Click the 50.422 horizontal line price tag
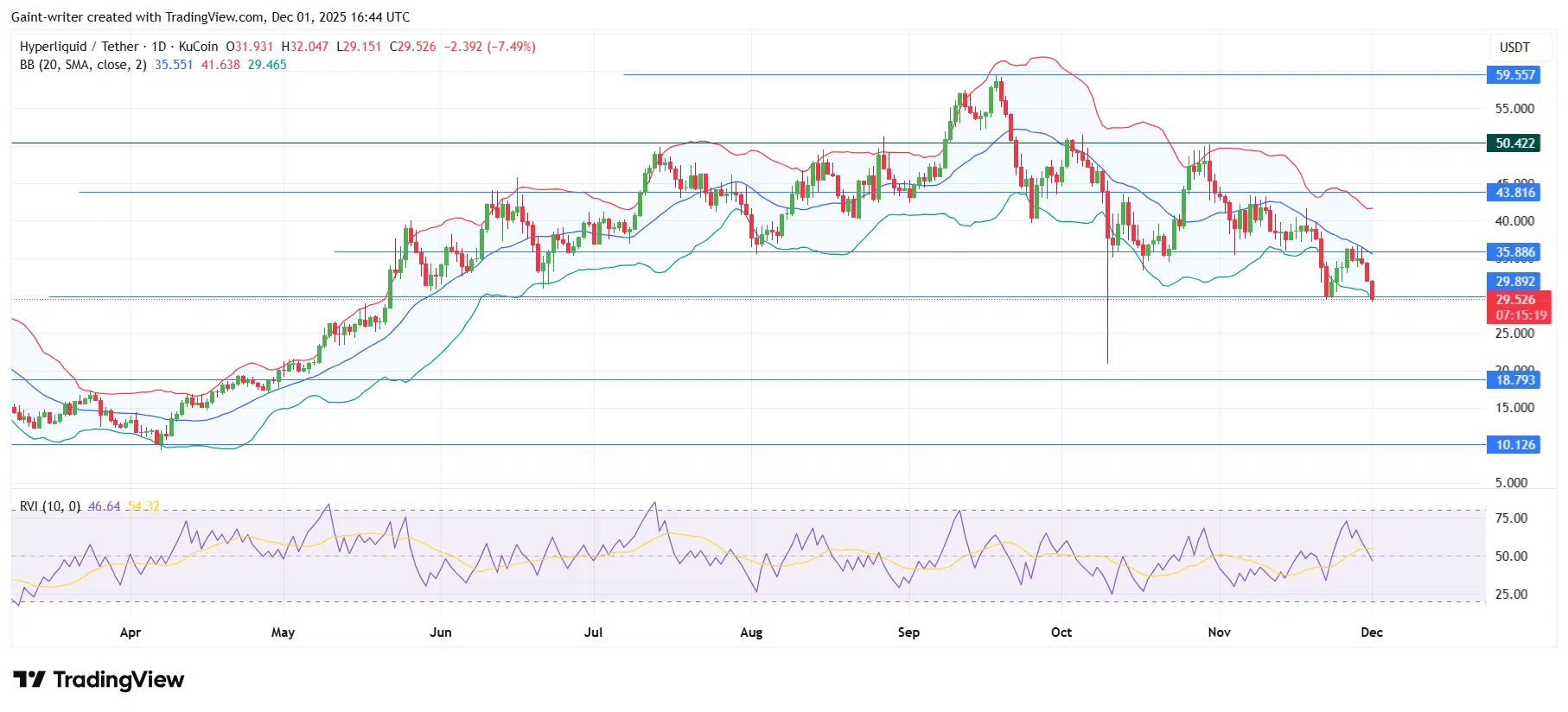This screenshot has height=712, width=1568. [1514, 143]
